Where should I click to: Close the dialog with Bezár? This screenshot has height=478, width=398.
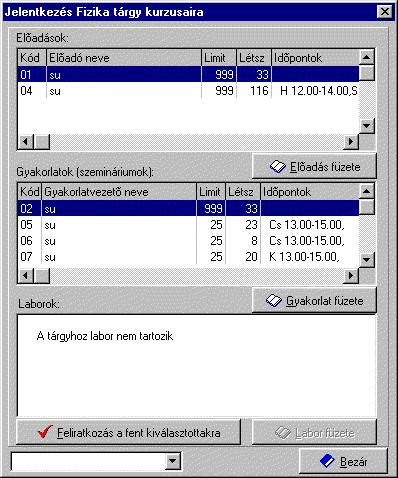[x=343, y=461]
